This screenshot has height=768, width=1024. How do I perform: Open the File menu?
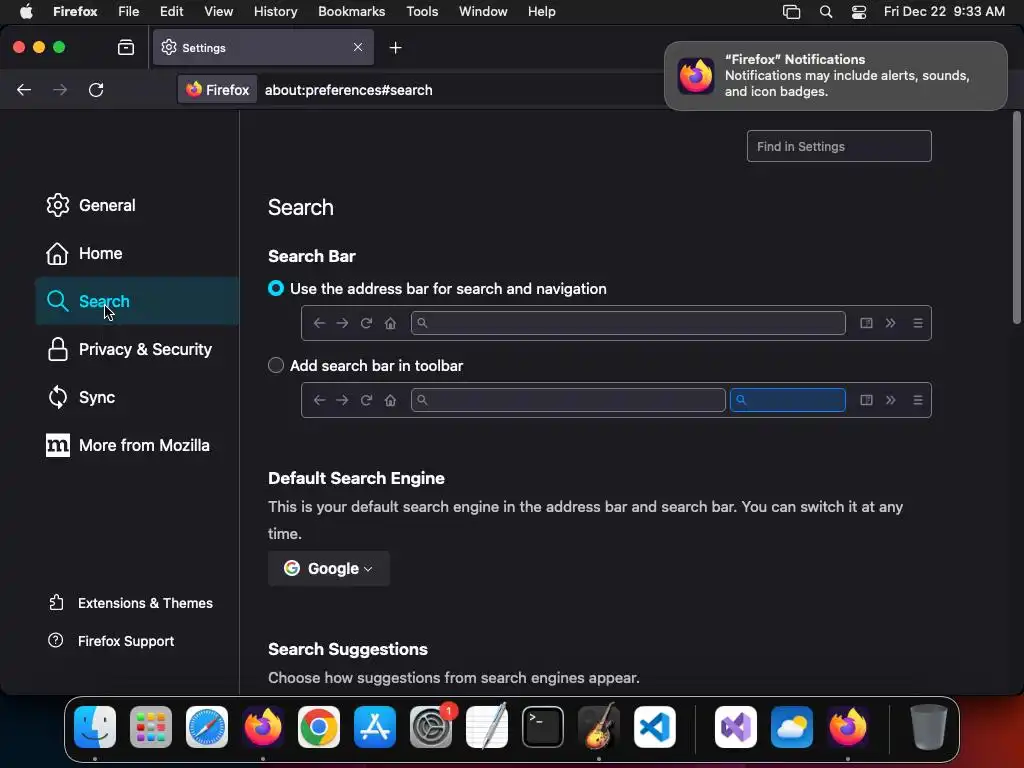pos(129,11)
